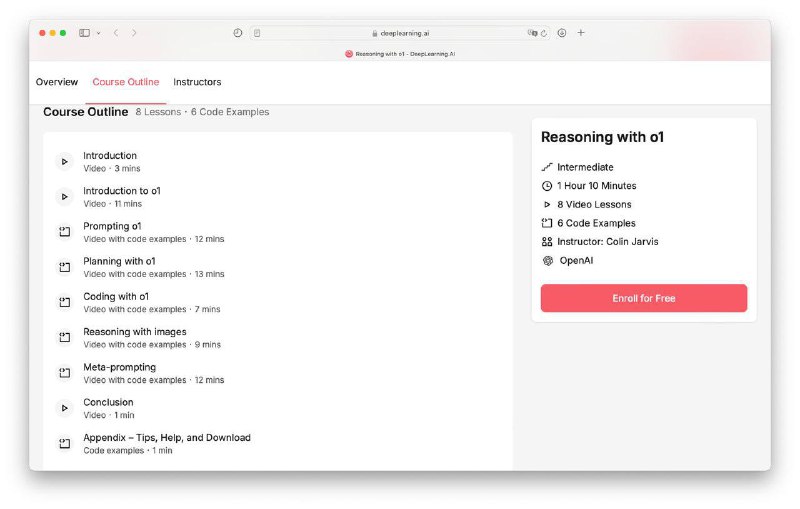
Task: Click the Introduction to o1 play icon
Action: (x=64, y=197)
